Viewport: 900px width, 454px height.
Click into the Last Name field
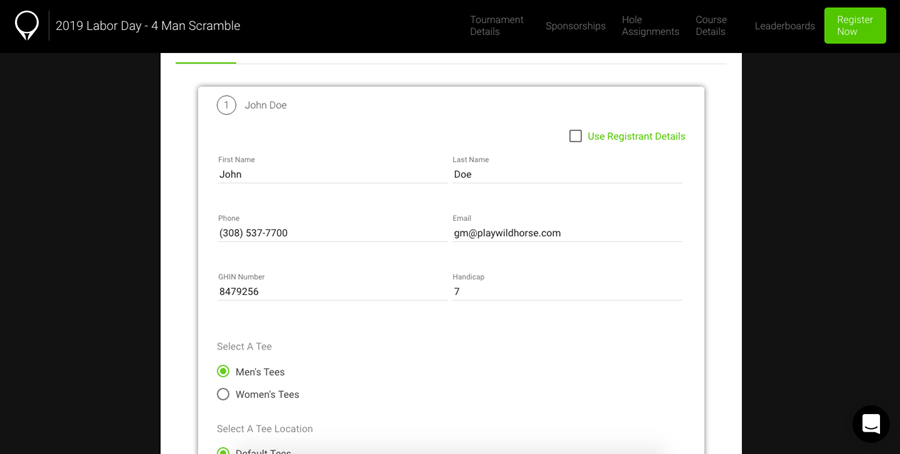point(567,174)
